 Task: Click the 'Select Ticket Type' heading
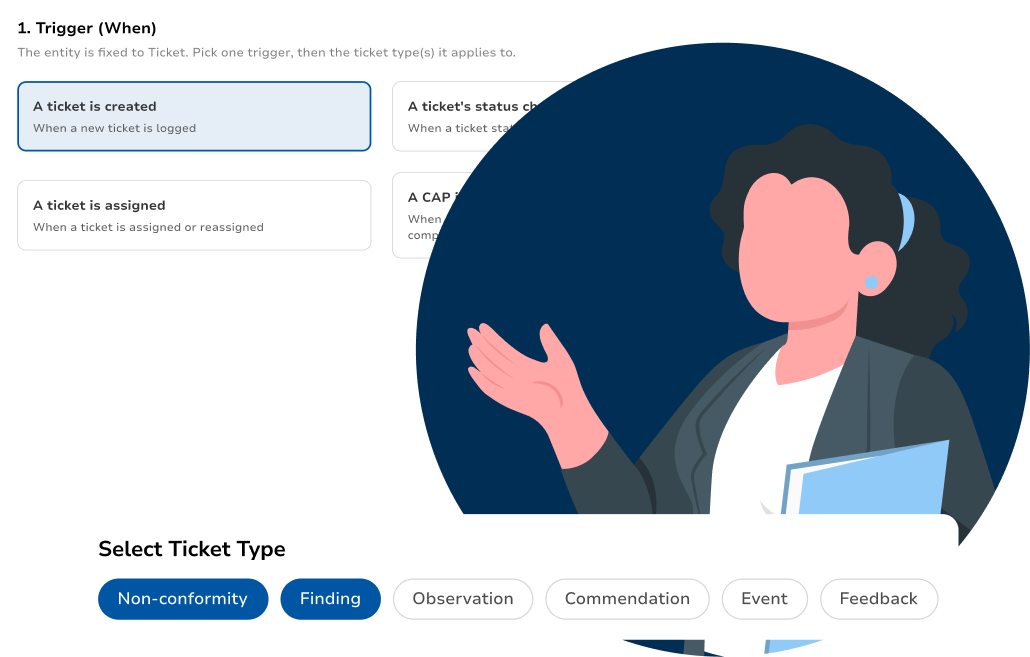[192, 549]
